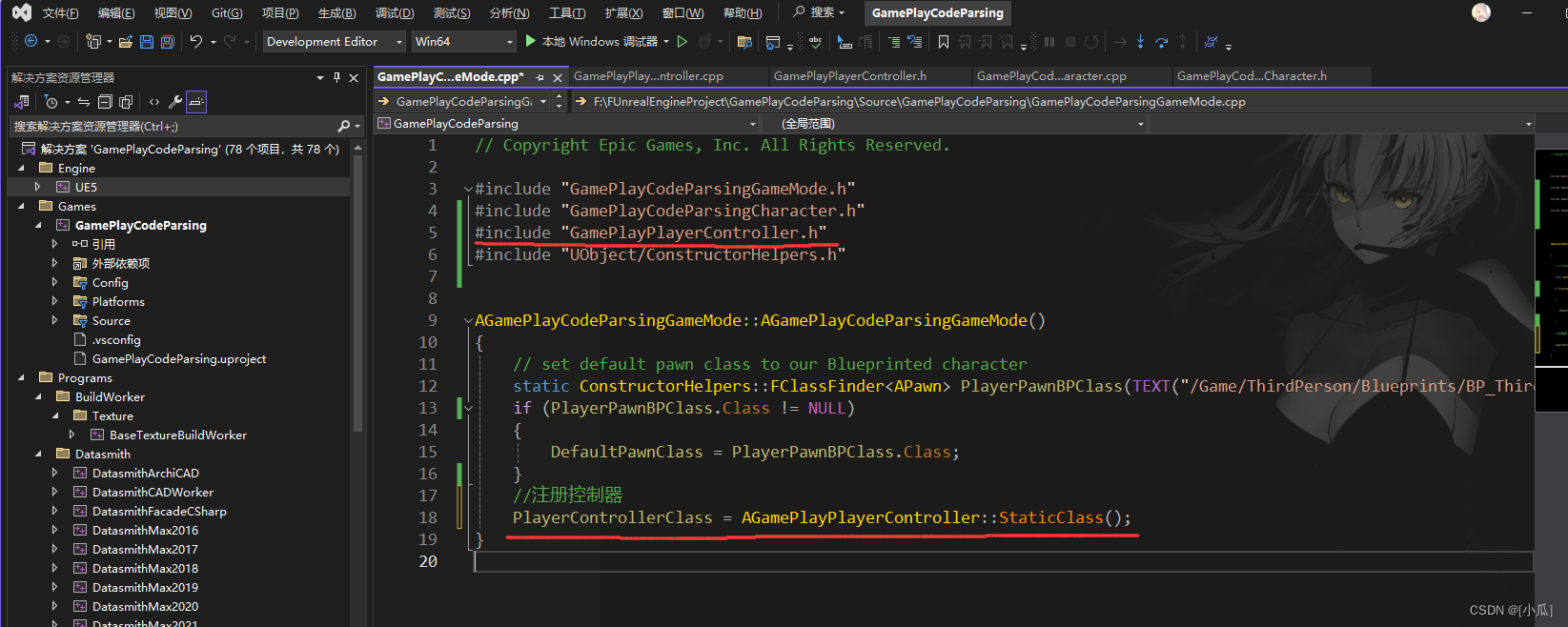1568x627 pixels.
Task: Expand the Source folder in tree
Action: pyautogui.click(x=54, y=321)
